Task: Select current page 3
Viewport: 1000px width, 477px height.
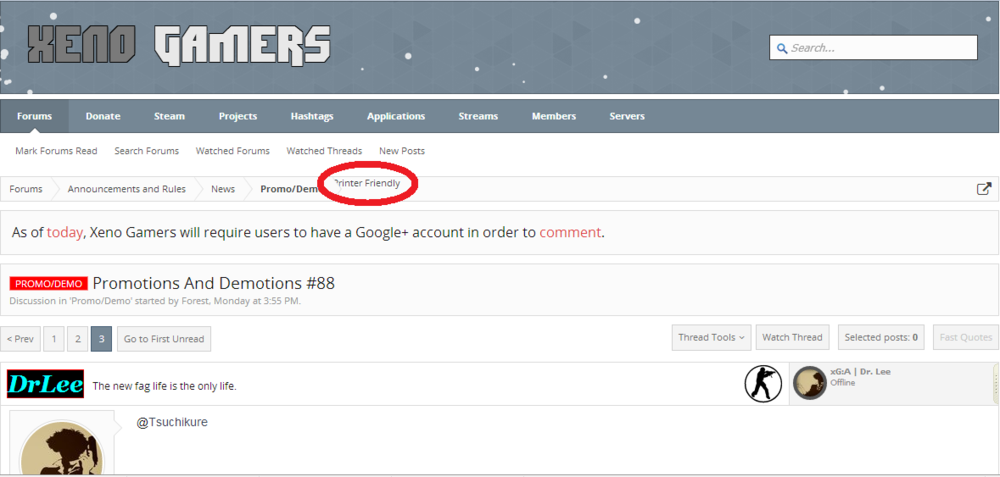Action: coord(101,339)
